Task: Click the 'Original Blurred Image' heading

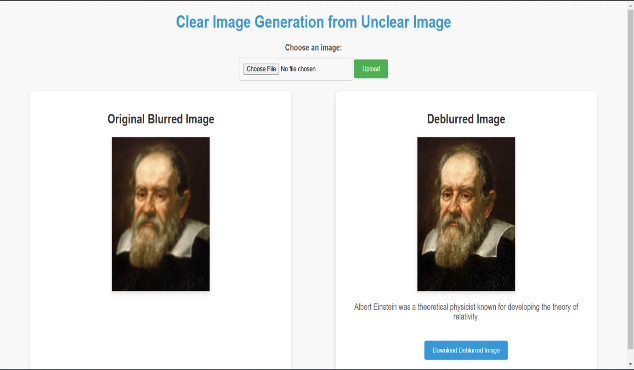Action: (161, 119)
